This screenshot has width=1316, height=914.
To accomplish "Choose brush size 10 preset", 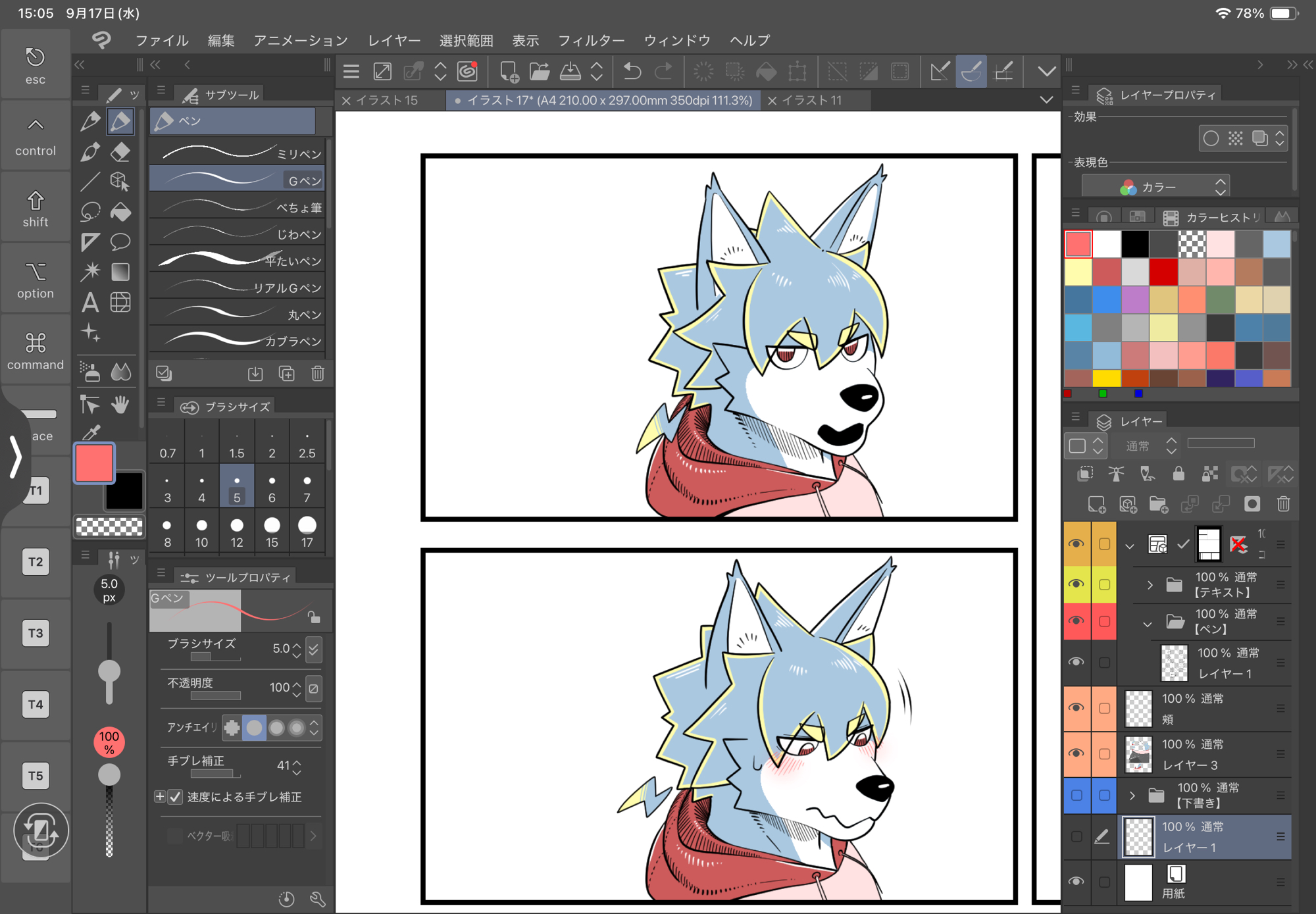I will [201, 532].
